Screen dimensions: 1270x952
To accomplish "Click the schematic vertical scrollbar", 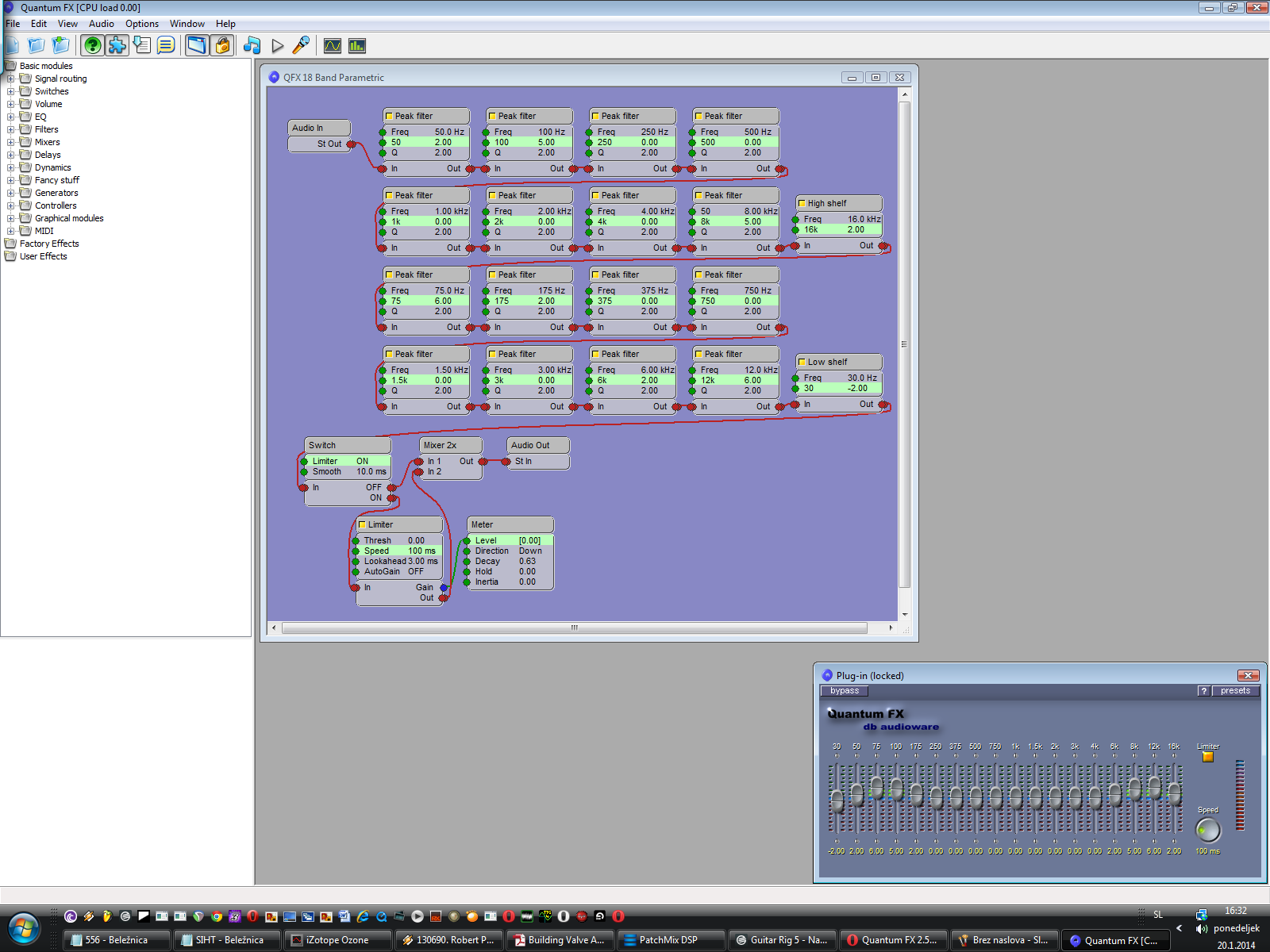I will (x=904, y=344).
